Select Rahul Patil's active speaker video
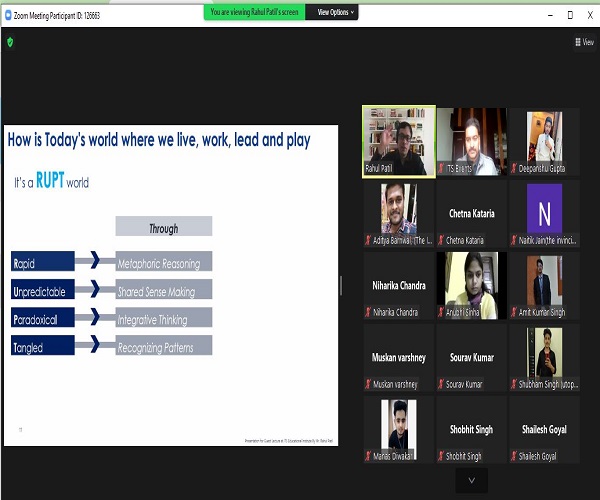 coord(399,142)
